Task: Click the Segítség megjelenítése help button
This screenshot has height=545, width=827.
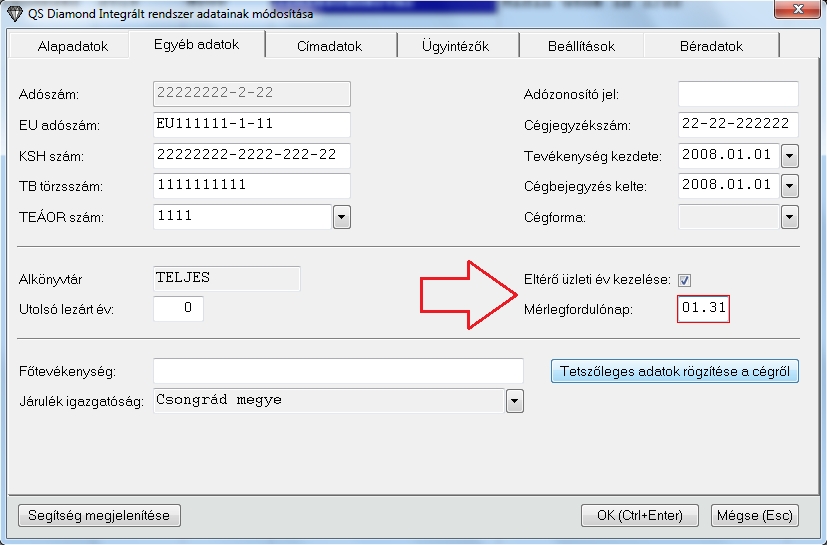Action: coord(99,515)
